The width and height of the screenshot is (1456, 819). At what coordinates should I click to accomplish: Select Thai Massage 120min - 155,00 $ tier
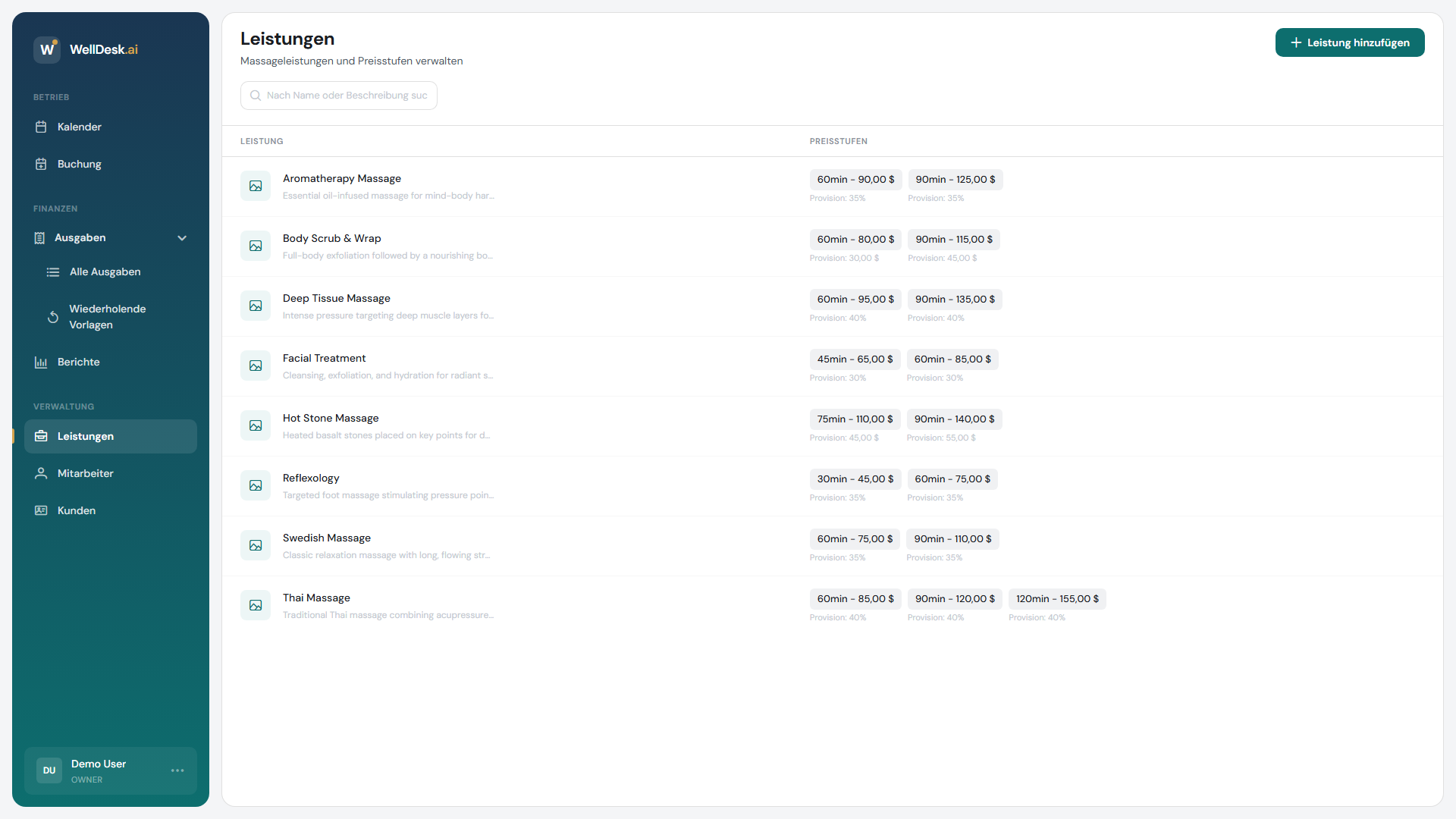[1057, 599]
